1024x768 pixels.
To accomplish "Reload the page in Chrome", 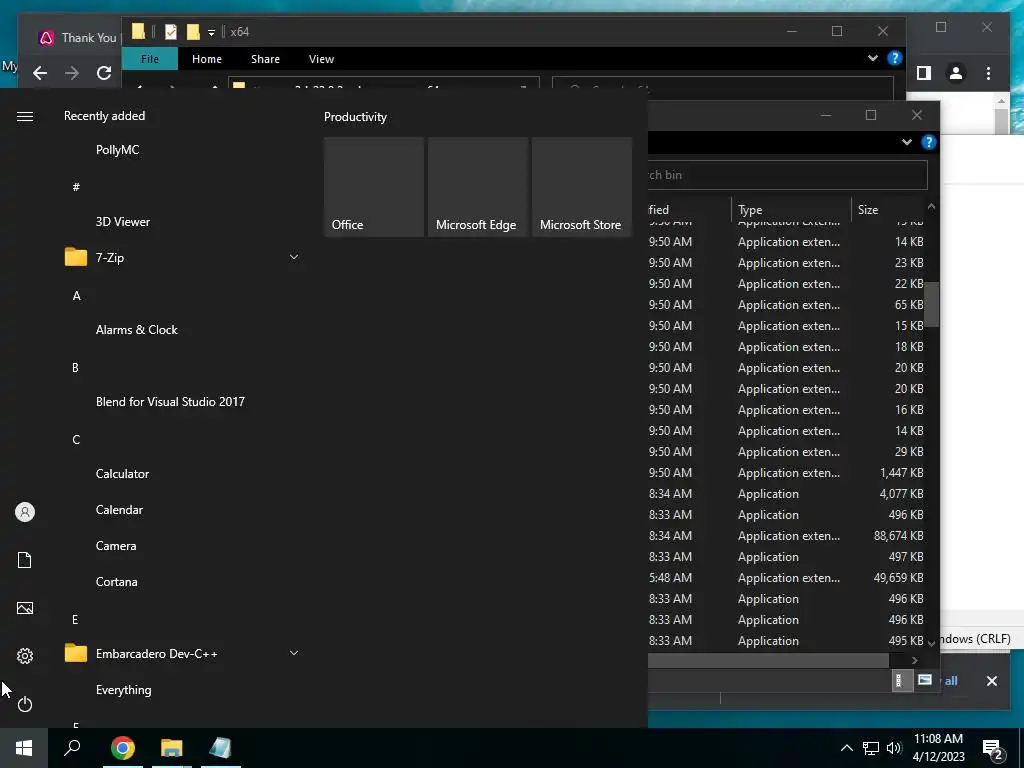I will tap(104, 73).
